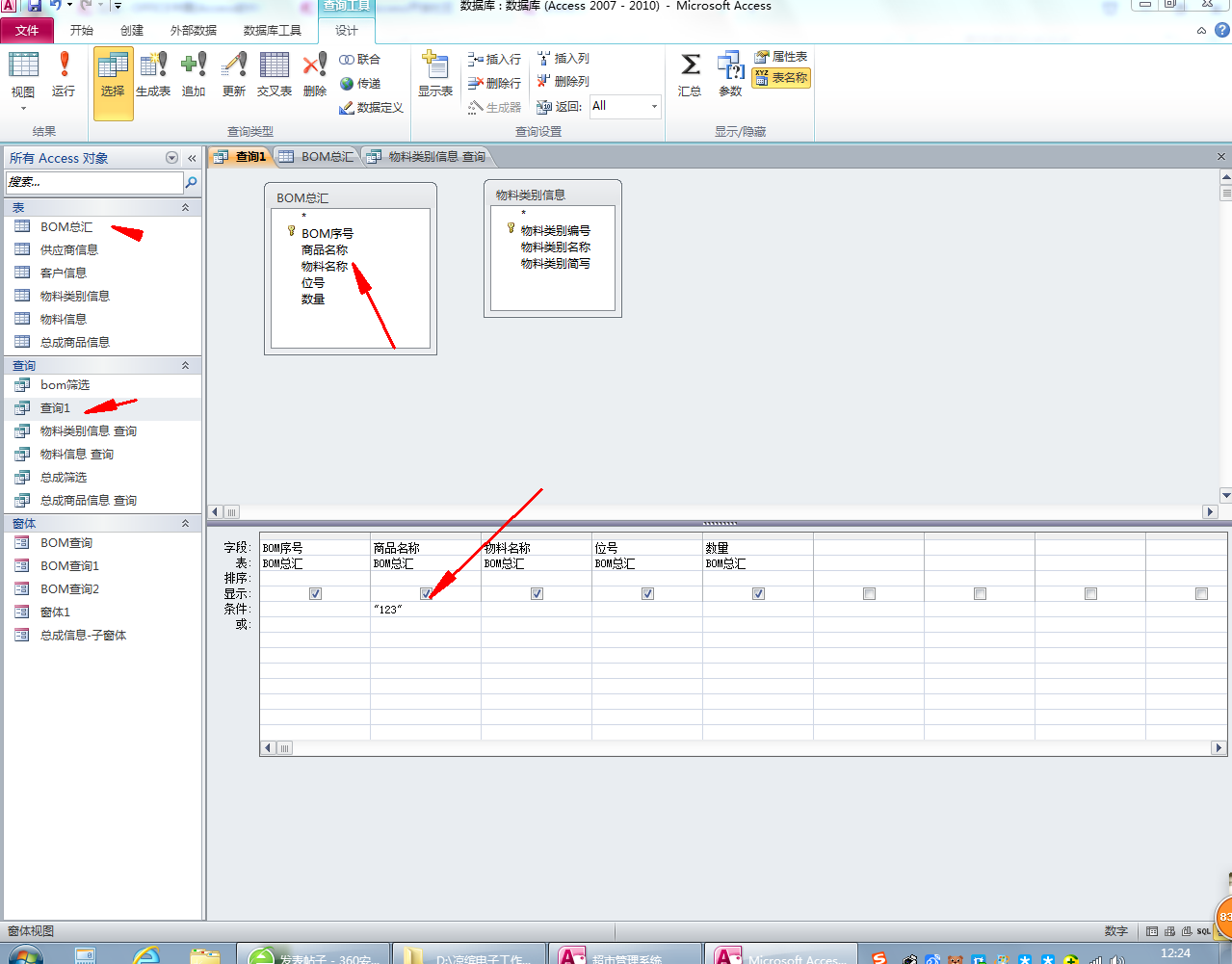
Task: Click the "123" criteria cell under 商品名称
Action: coord(426,610)
